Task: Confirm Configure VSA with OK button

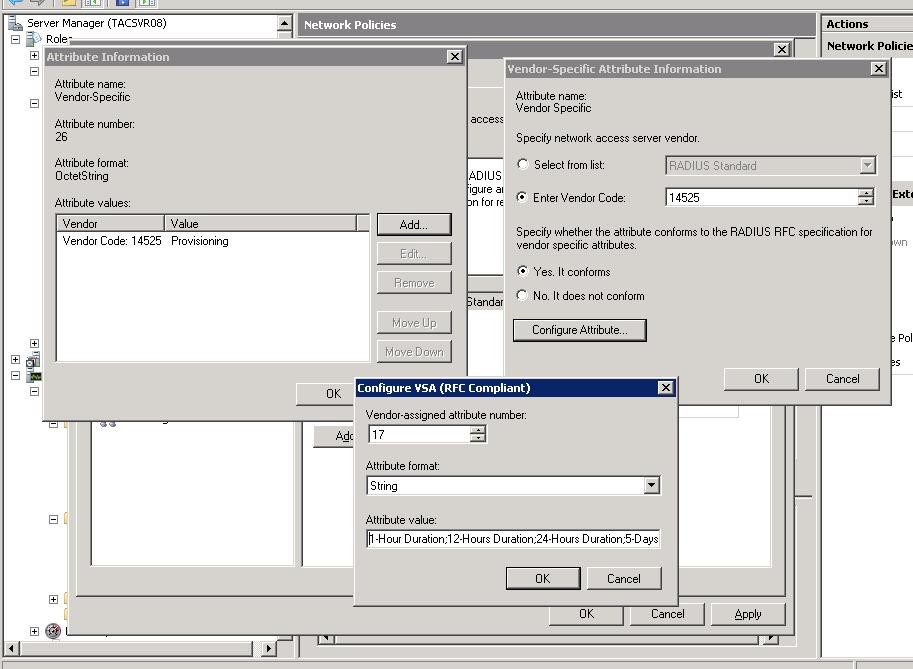Action: coord(542,577)
